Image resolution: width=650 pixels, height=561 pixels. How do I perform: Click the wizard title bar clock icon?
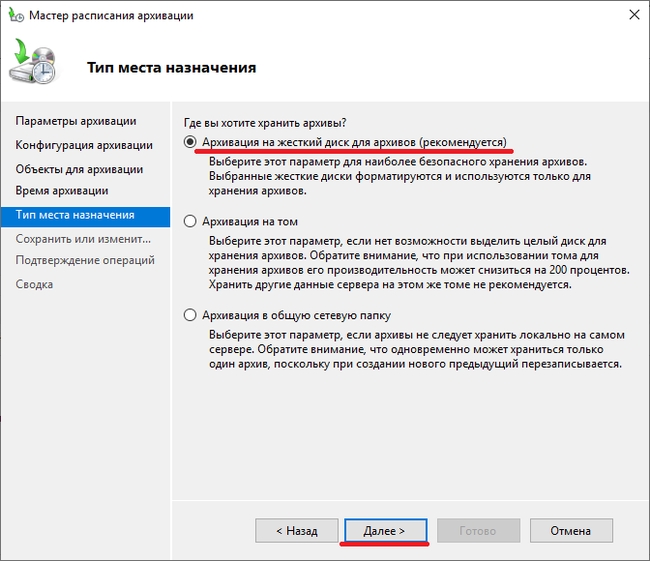tap(14, 16)
